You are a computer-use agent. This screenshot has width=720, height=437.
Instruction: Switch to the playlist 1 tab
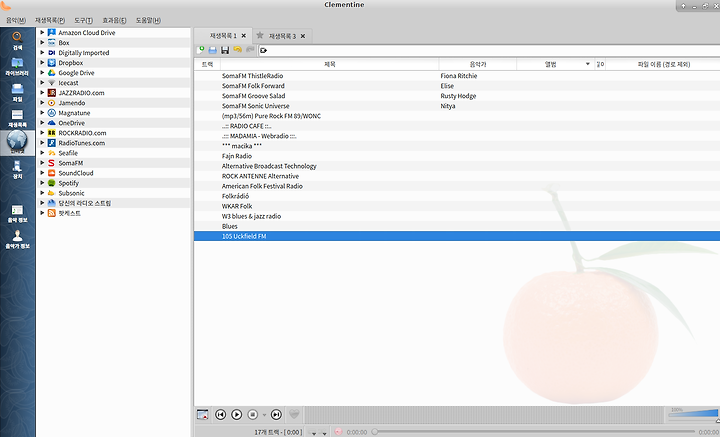point(223,36)
